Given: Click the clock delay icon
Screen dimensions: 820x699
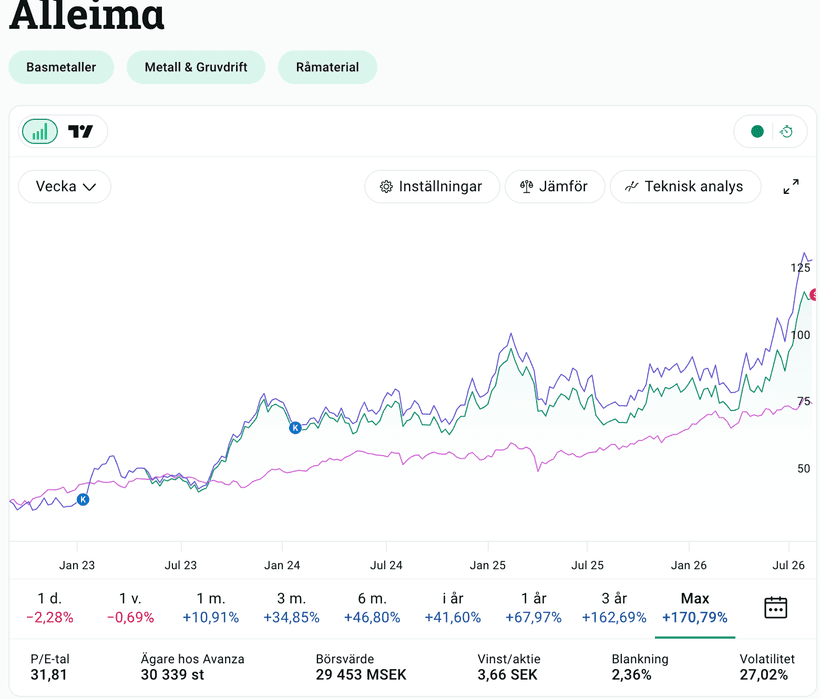Looking at the screenshot, I should pos(786,131).
